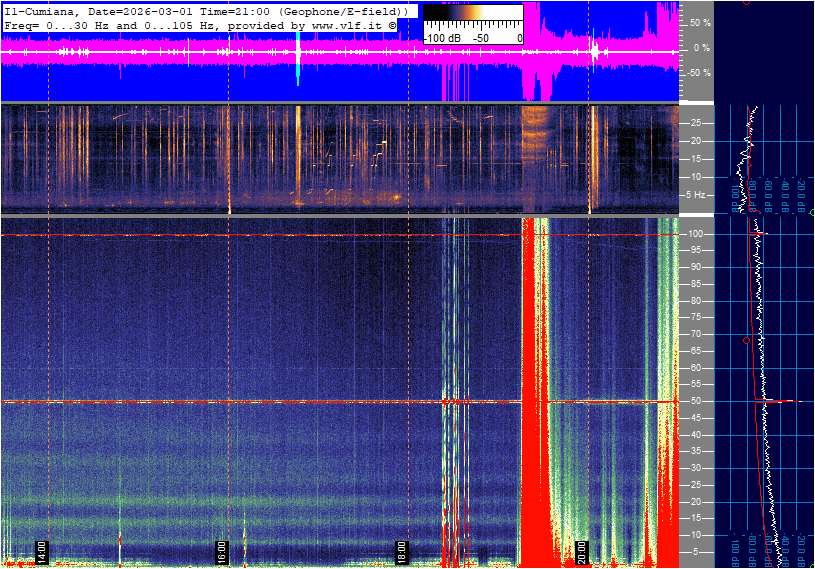Click the dB color scale gradient bar
This screenshot has height=569, width=815.
click(x=472, y=18)
